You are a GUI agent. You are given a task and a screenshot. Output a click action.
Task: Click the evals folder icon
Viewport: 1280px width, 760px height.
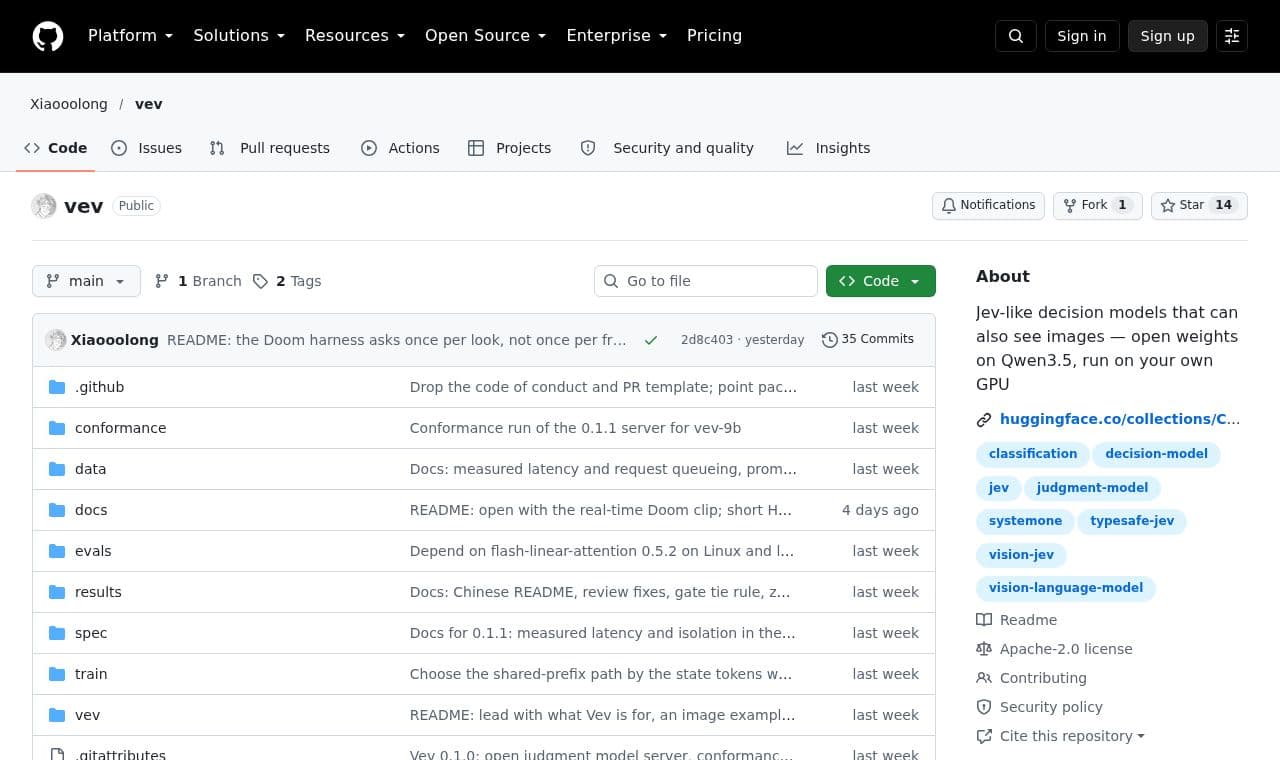point(57,551)
